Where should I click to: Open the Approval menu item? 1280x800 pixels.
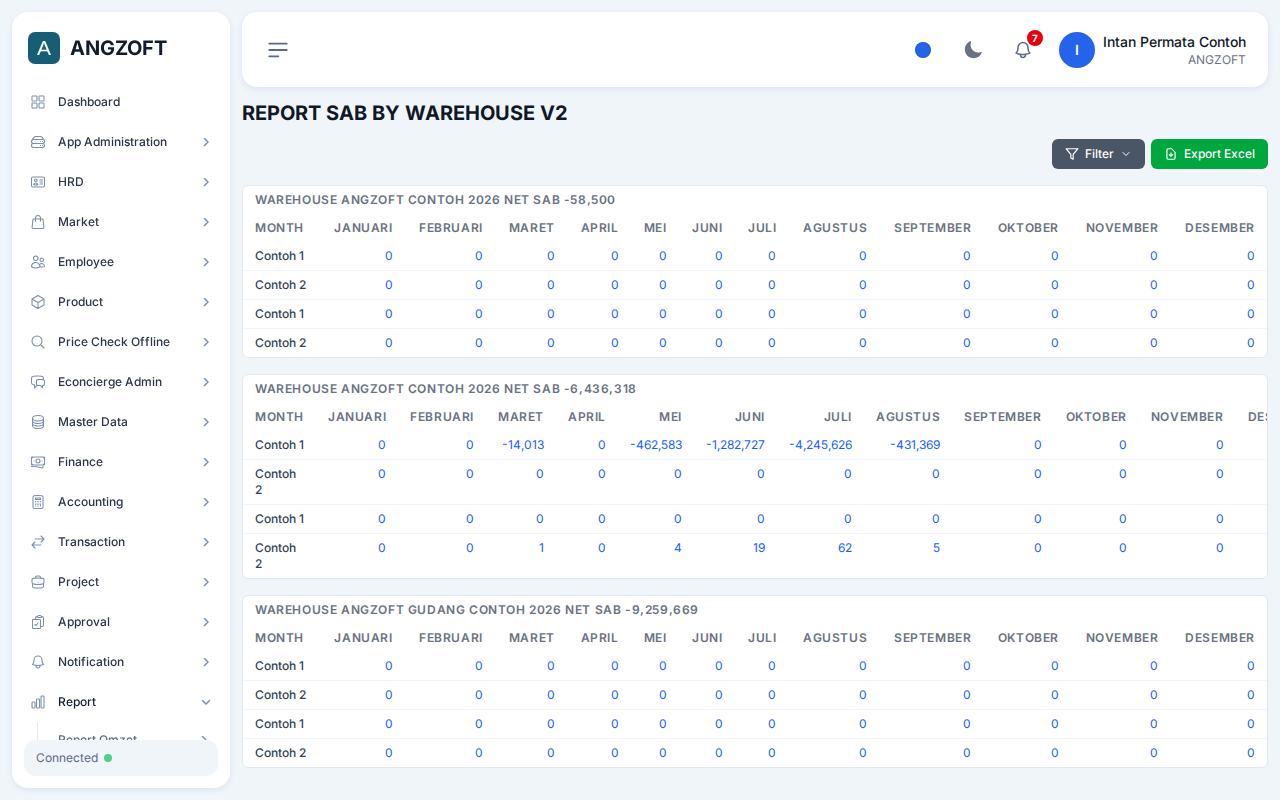pos(121,622)
